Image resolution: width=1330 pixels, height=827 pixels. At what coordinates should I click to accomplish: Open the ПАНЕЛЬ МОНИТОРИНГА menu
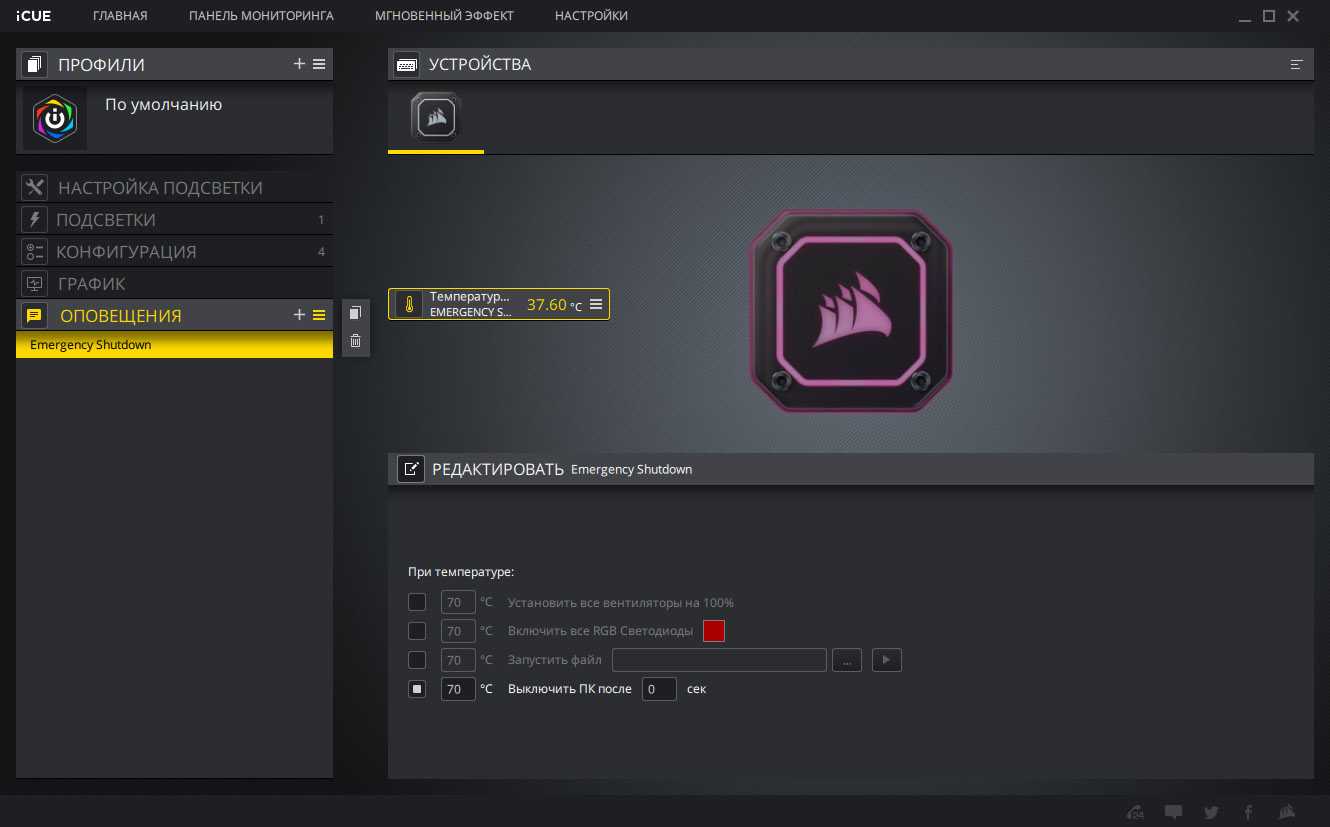[261, 16]
